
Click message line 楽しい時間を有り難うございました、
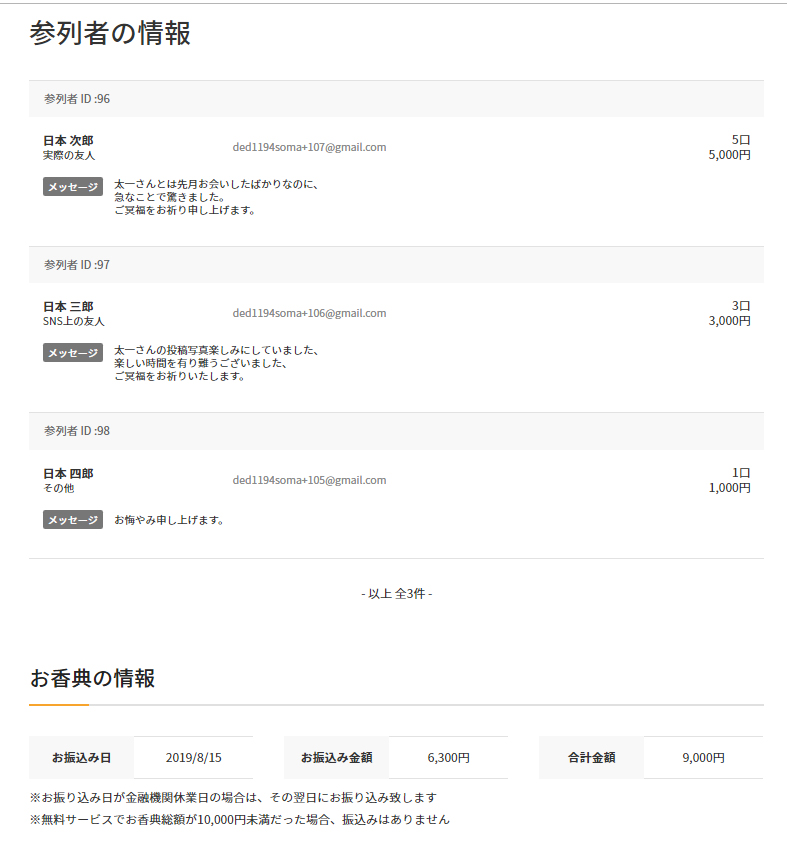(x=201, y=363)
